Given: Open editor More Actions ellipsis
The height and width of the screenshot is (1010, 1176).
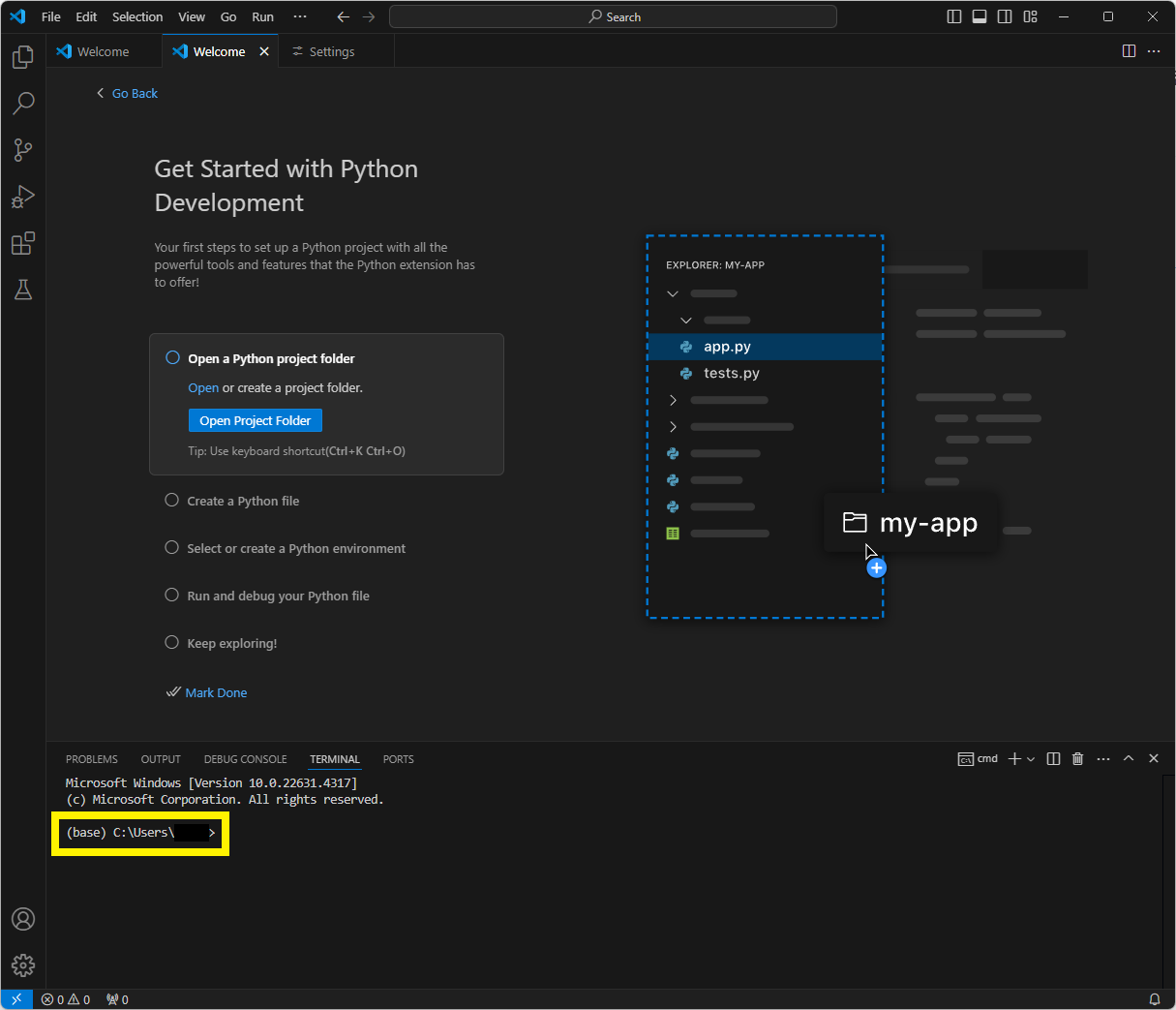Looking at the screenshot, I should [1154, 51].
